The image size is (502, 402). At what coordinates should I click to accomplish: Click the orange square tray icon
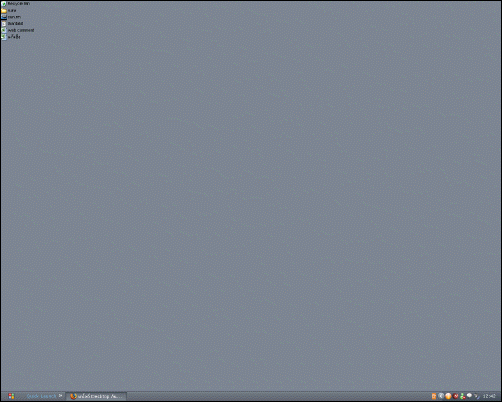434,396
